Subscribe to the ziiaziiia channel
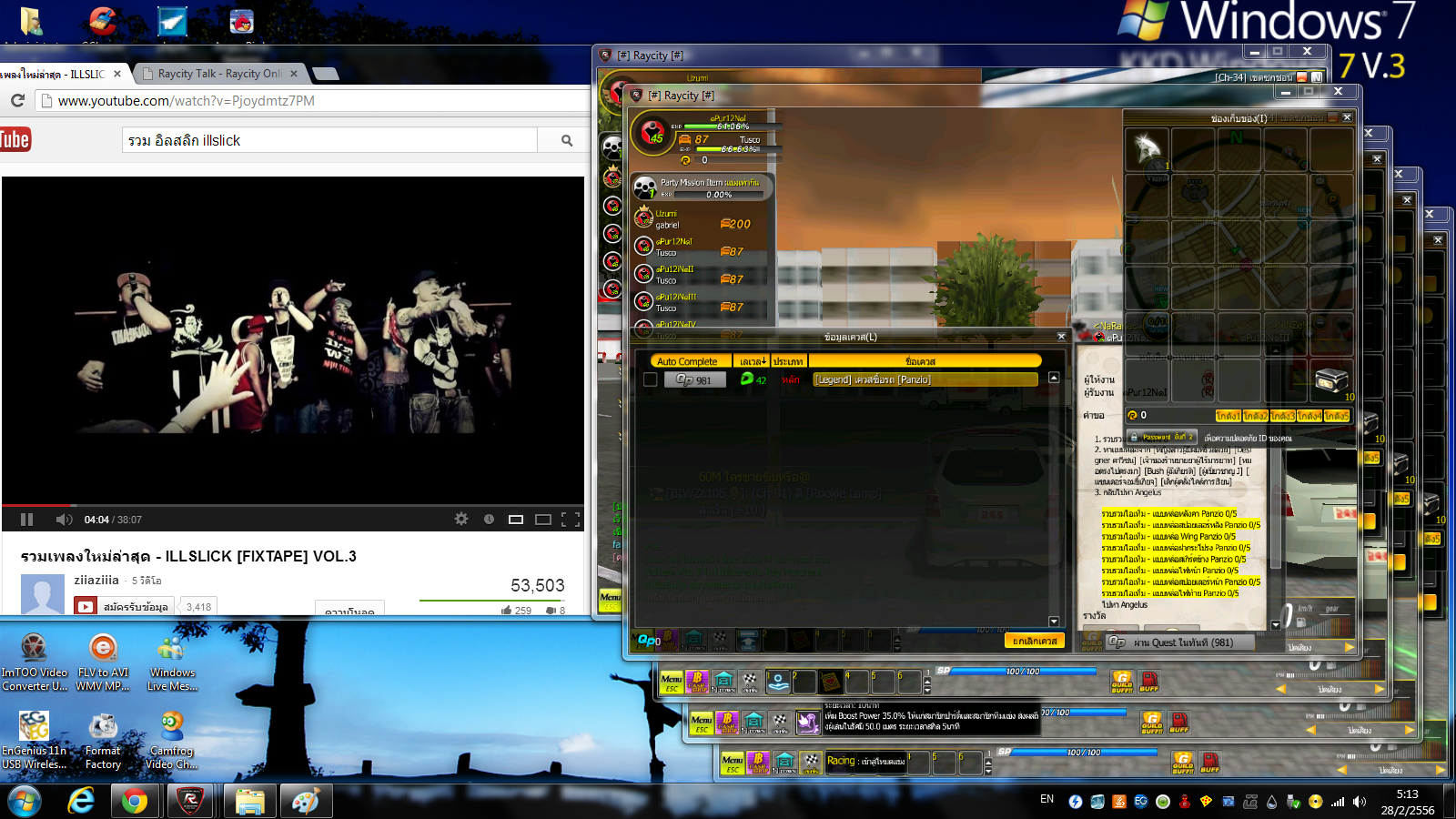 coord(123,607)
